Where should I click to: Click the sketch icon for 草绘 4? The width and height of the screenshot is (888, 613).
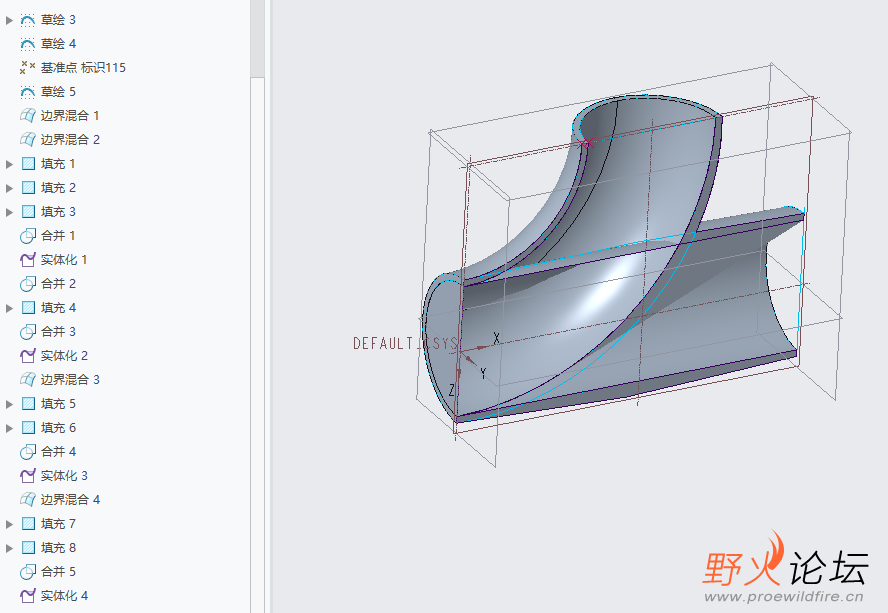click(27, 44)
